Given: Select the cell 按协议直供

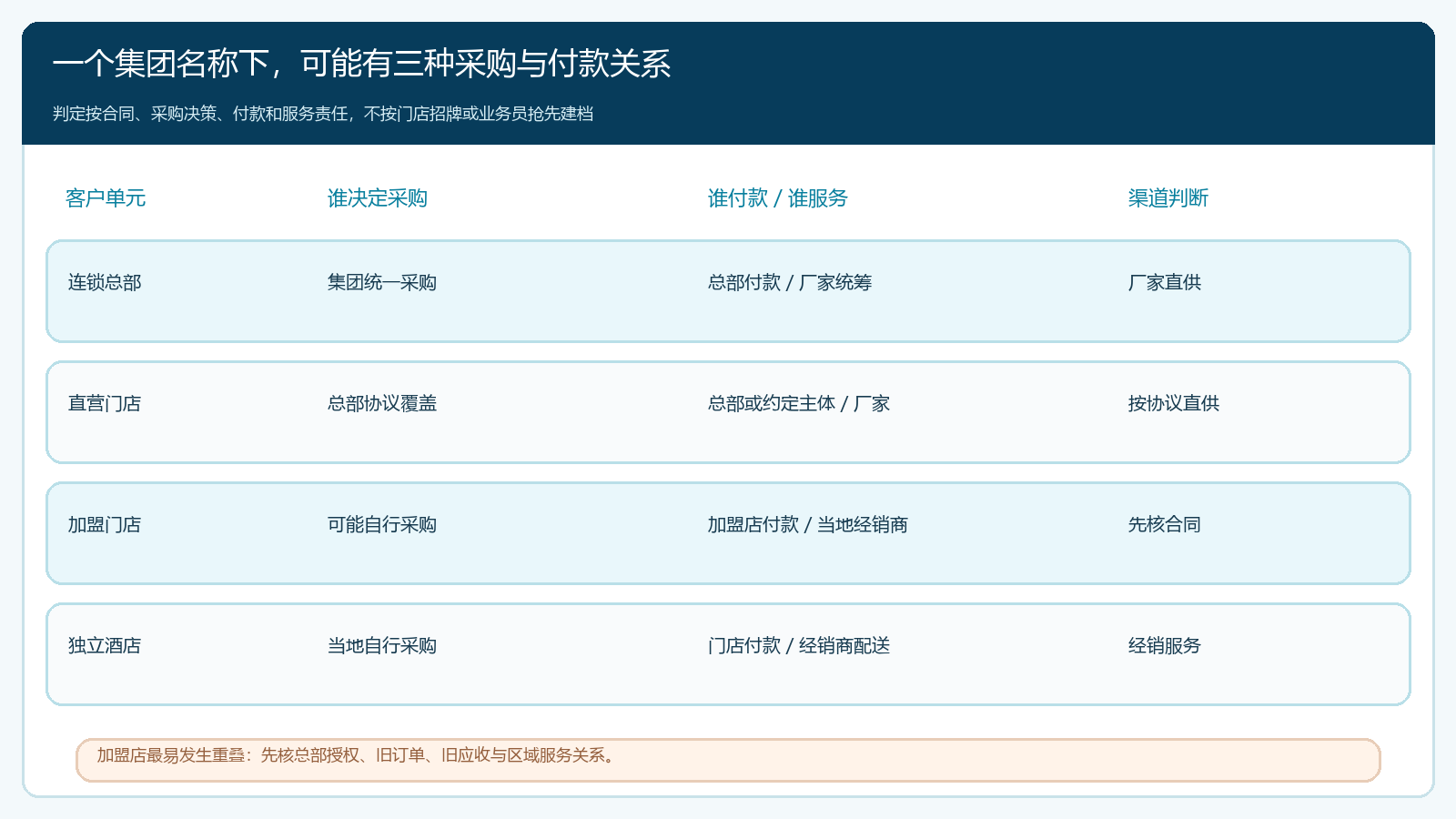Looking at the screenshot, I should click(1174, 404).
